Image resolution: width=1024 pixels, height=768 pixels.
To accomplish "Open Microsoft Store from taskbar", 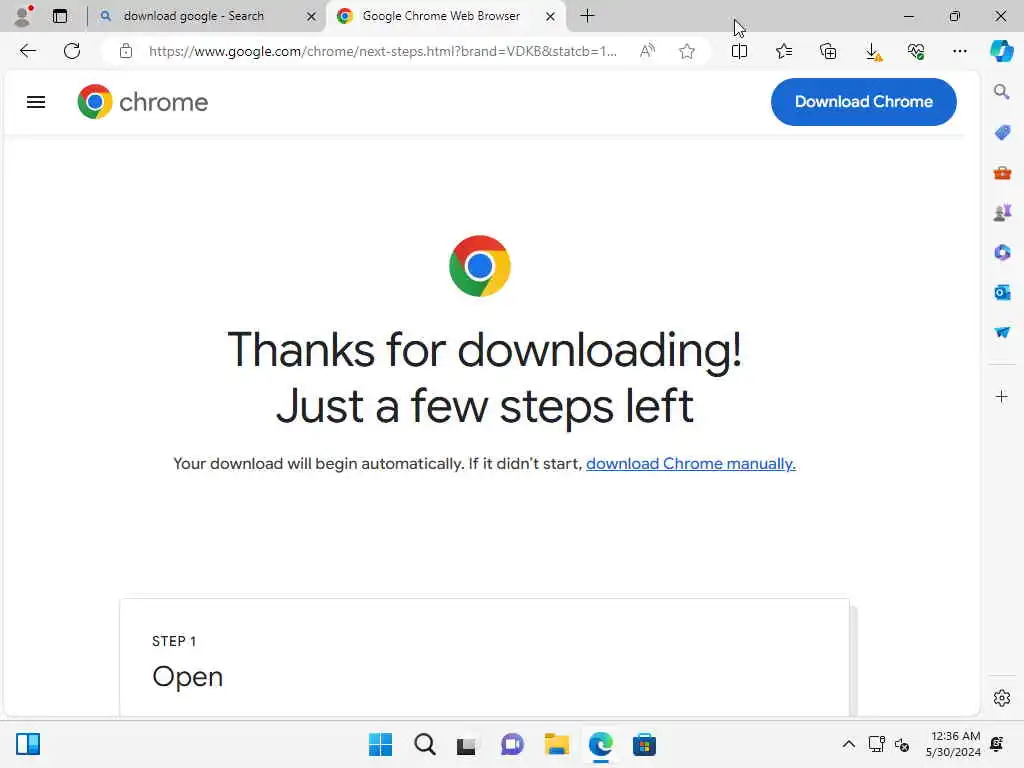I will (644, 744).
